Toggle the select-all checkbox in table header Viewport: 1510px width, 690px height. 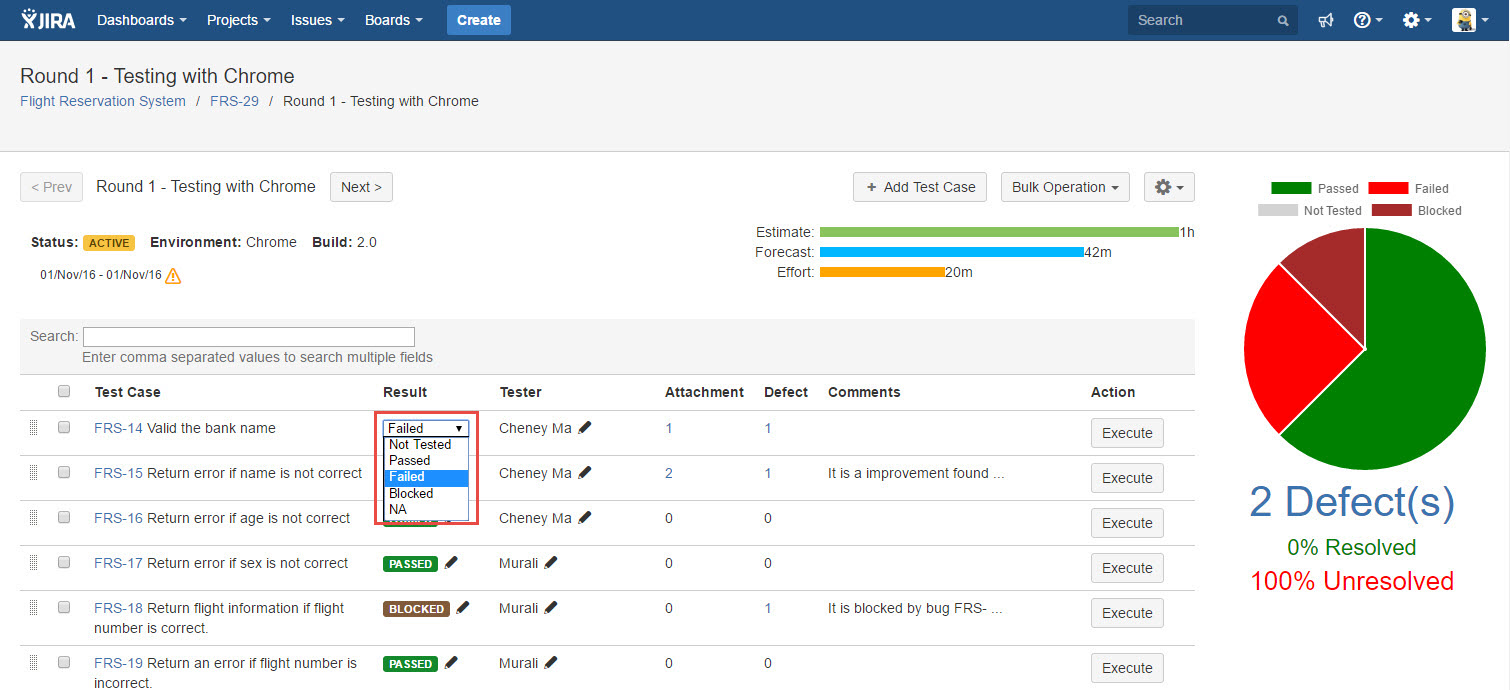click(x=64, y=391)
